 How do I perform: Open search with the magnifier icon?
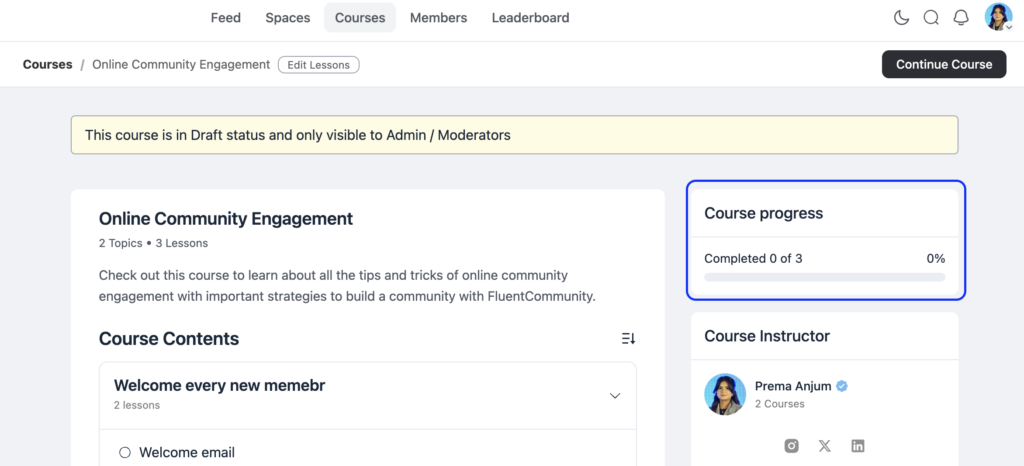point(931,18)
